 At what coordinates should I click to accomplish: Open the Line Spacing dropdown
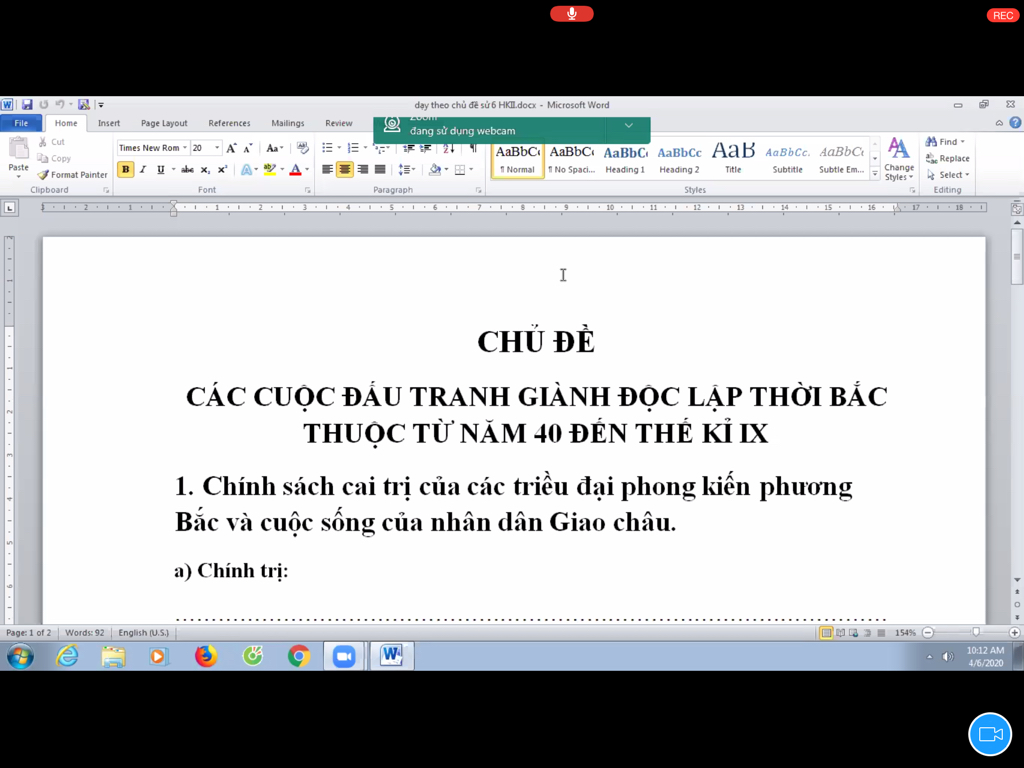[407, 169]
